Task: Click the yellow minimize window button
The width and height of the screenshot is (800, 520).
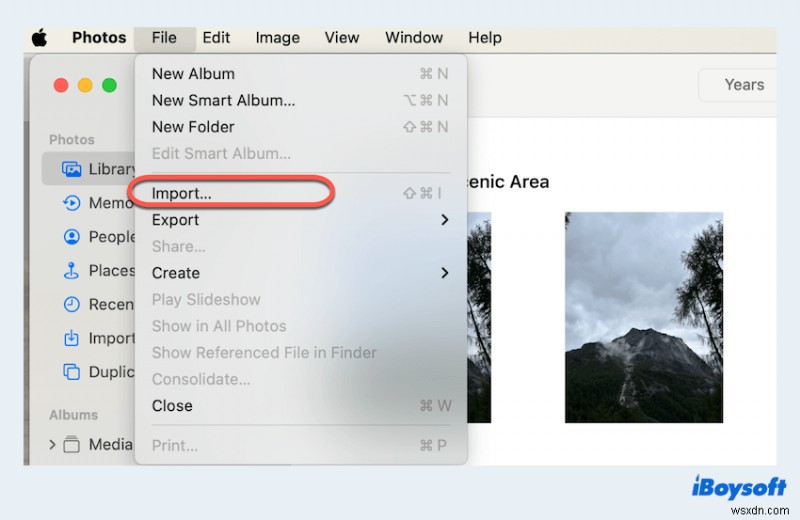Action: point(85,85)
